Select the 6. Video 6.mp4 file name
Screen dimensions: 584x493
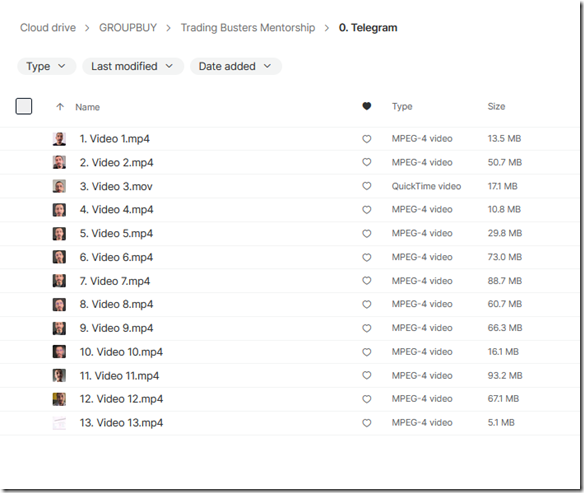point(116,257)
